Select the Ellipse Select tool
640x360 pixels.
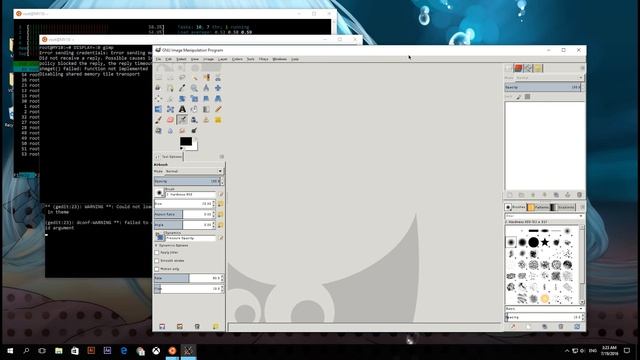(170, 77)
